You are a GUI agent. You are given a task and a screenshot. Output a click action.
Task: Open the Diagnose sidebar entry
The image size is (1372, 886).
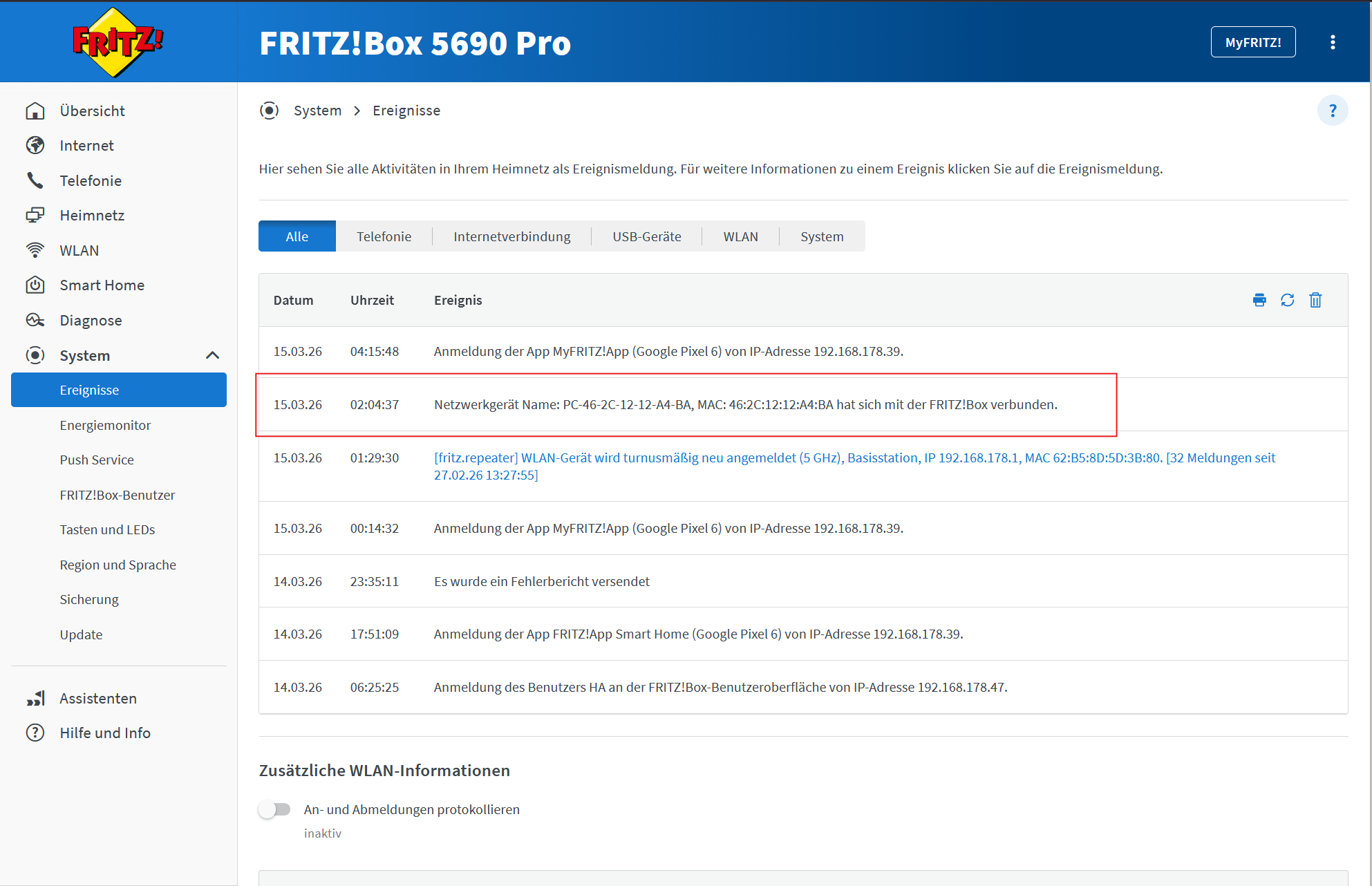(91, 321)
